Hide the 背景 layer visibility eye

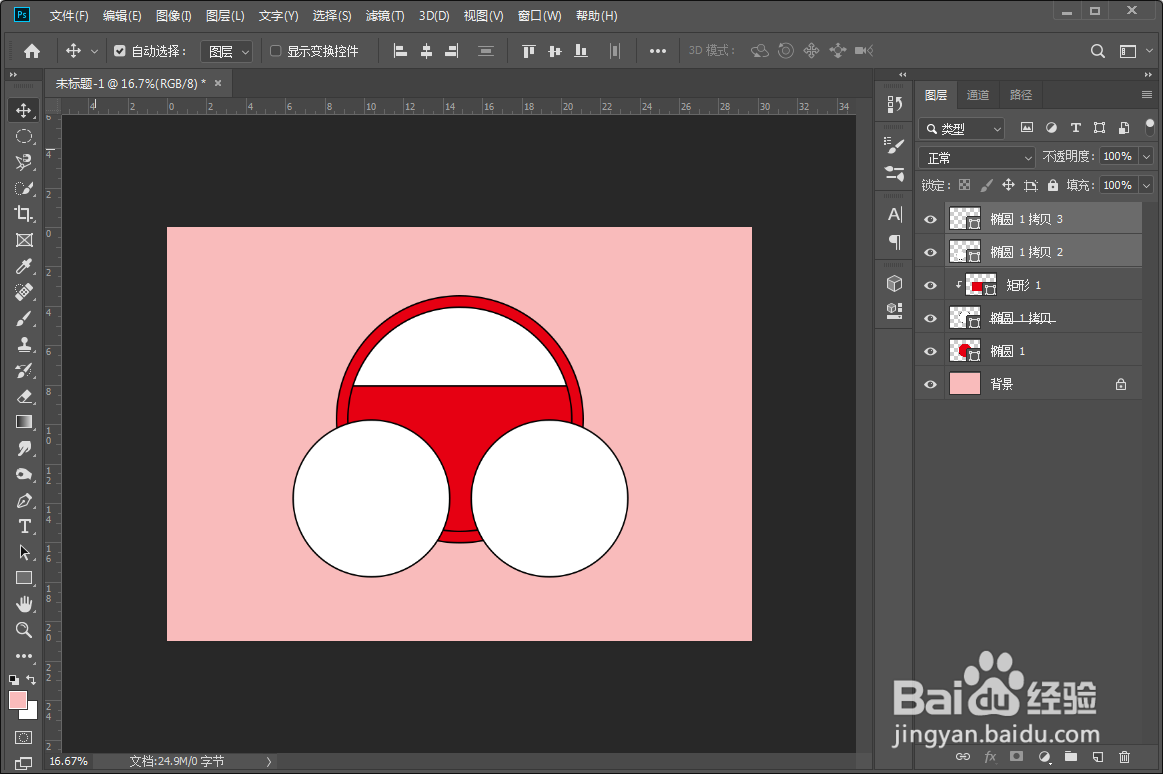pos(930,384)
